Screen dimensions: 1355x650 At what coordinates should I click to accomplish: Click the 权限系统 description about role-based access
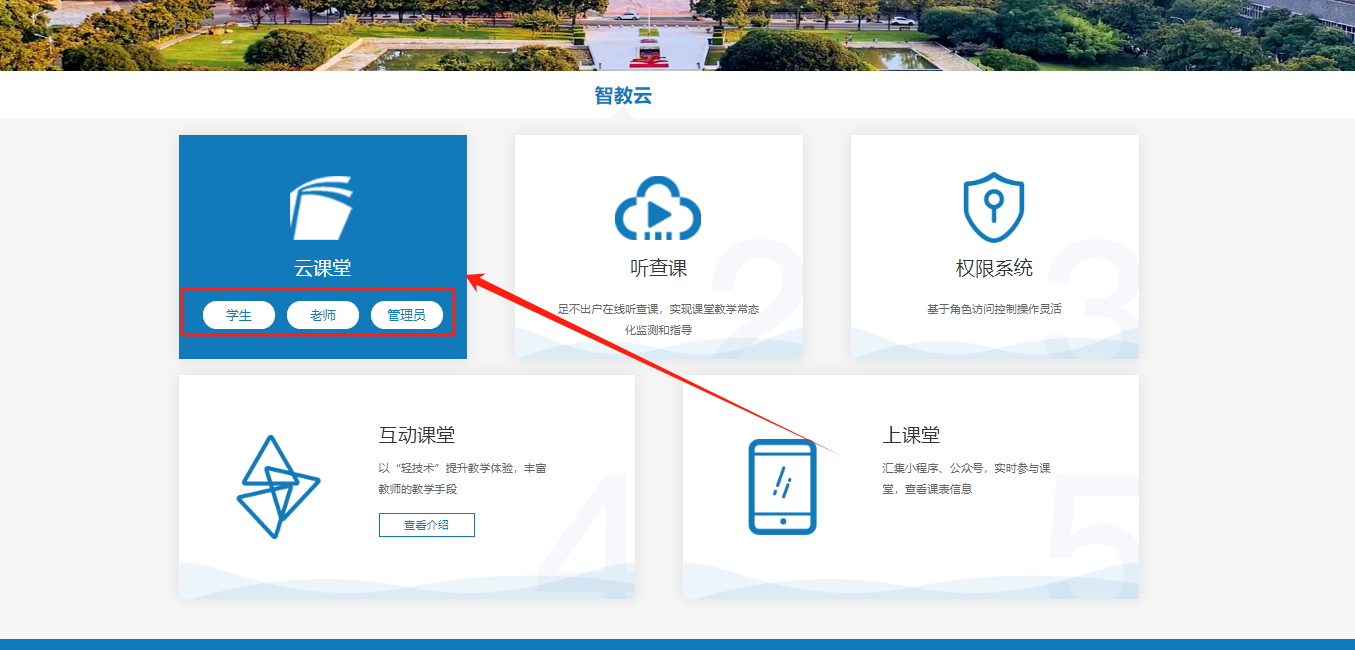tap(994, 309)
